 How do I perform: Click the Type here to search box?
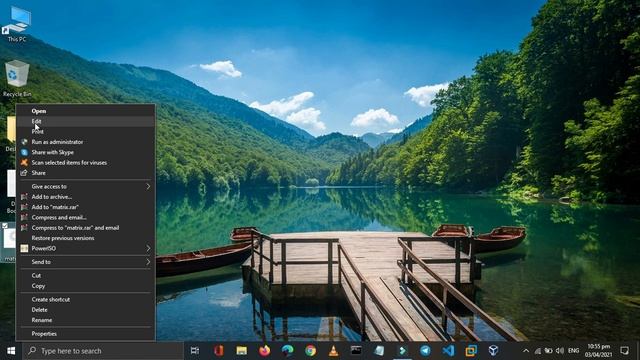[103, 351]
